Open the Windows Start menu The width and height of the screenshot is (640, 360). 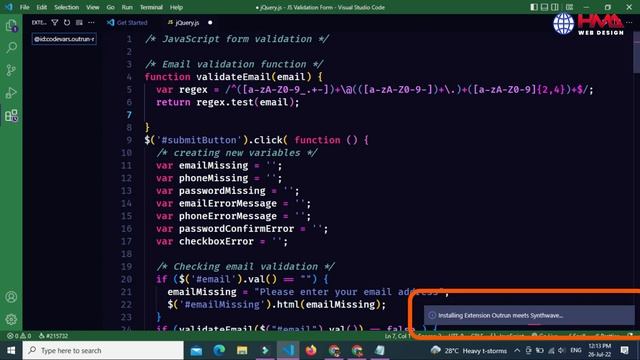point(11,350)
